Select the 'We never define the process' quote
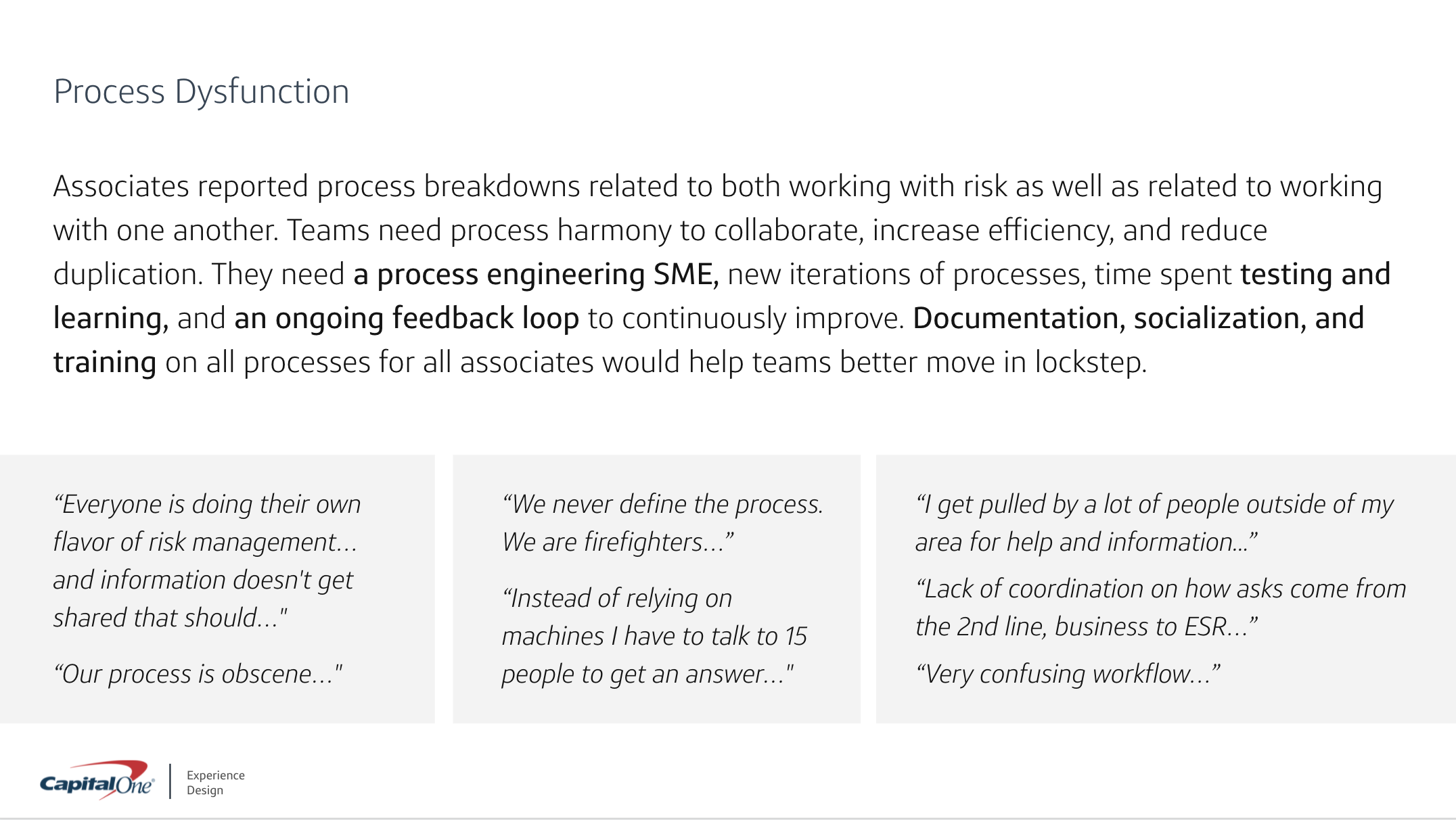 click(662, 505)
